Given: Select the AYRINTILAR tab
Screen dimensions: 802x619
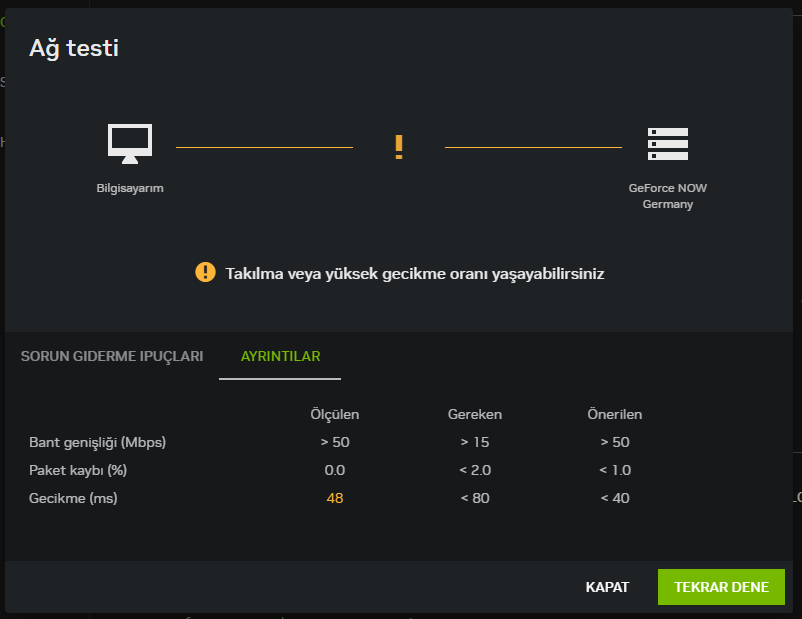Looking at the screenshot, I should coord(280,356).
